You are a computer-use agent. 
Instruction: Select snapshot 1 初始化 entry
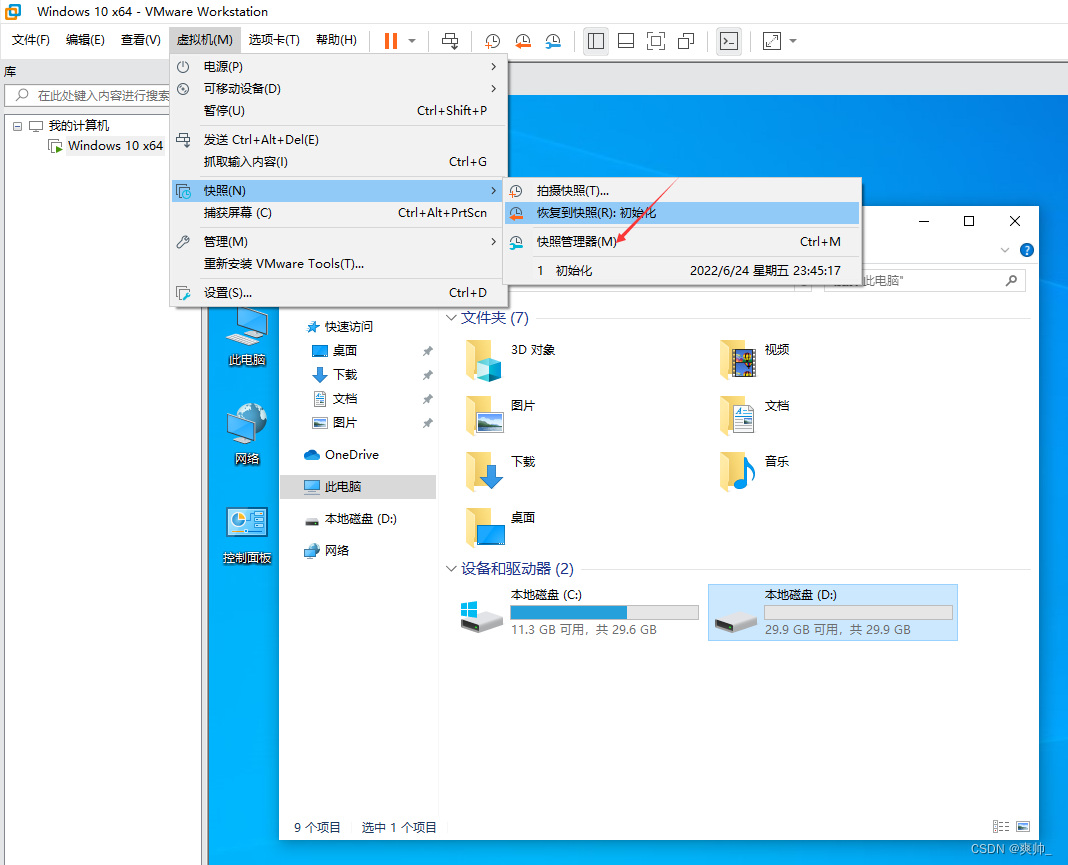point(682,271)
